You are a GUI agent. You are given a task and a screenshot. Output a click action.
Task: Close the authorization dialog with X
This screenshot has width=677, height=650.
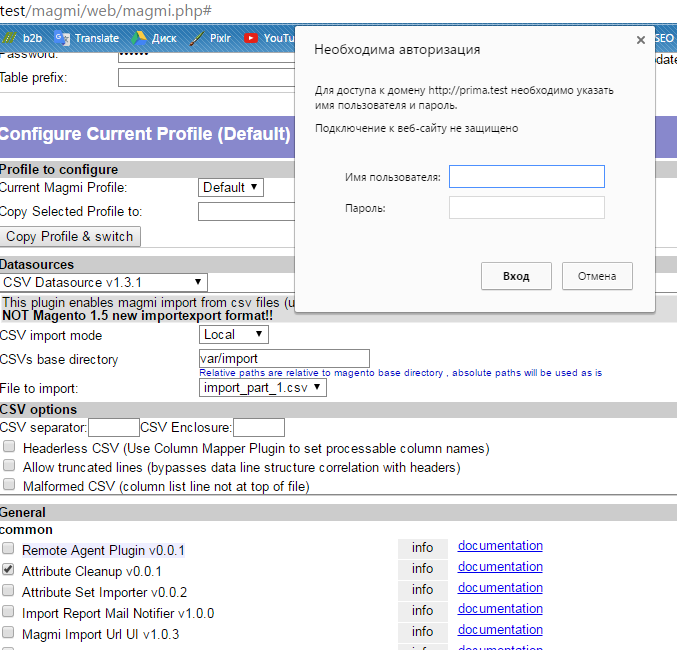click(x=641, y=40)
